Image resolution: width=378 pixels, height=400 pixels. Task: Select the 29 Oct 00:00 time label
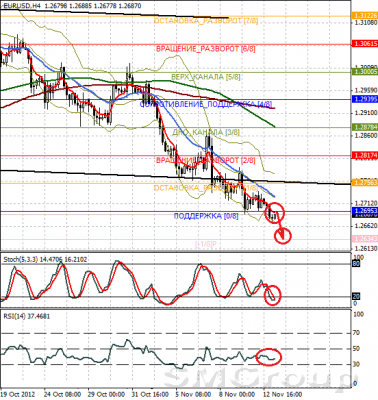tap(106, 394)
